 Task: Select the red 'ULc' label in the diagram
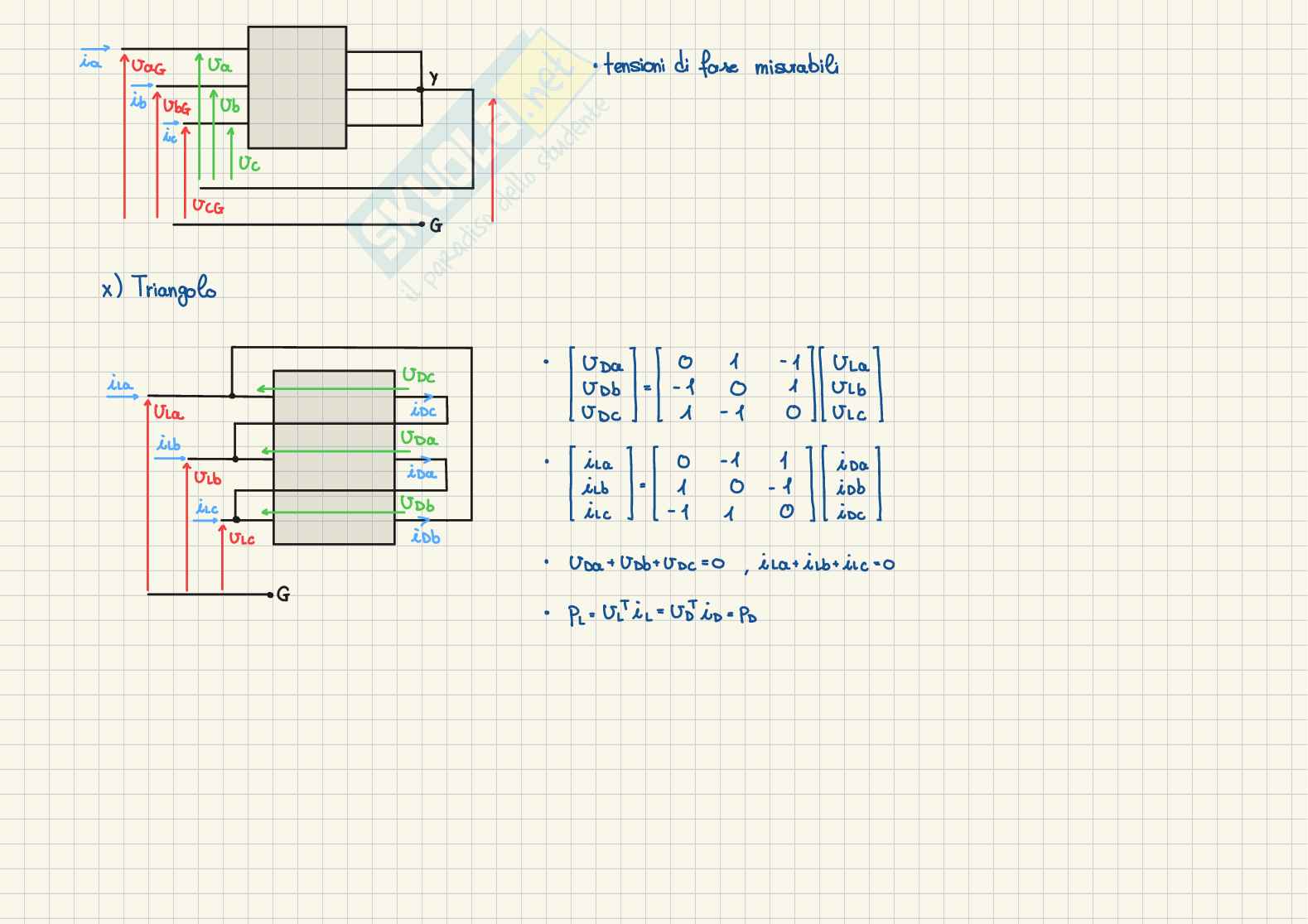point(242,538)
